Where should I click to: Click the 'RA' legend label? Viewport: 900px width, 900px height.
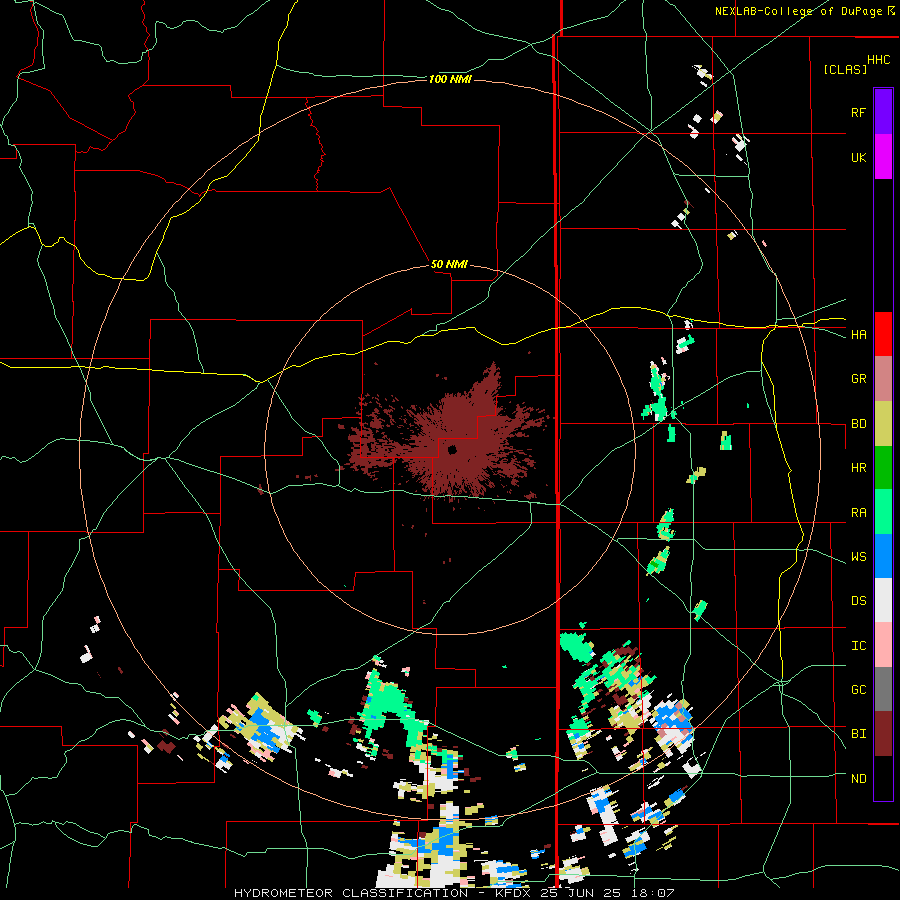click(x=858, y=513)
